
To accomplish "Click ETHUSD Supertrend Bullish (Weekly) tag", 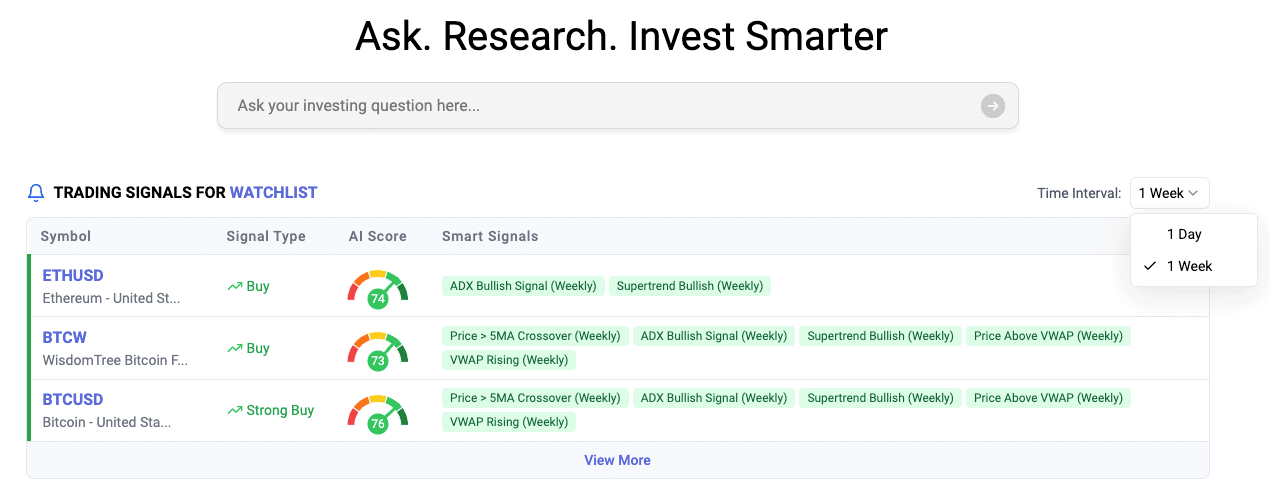I will tap(690, 286).
